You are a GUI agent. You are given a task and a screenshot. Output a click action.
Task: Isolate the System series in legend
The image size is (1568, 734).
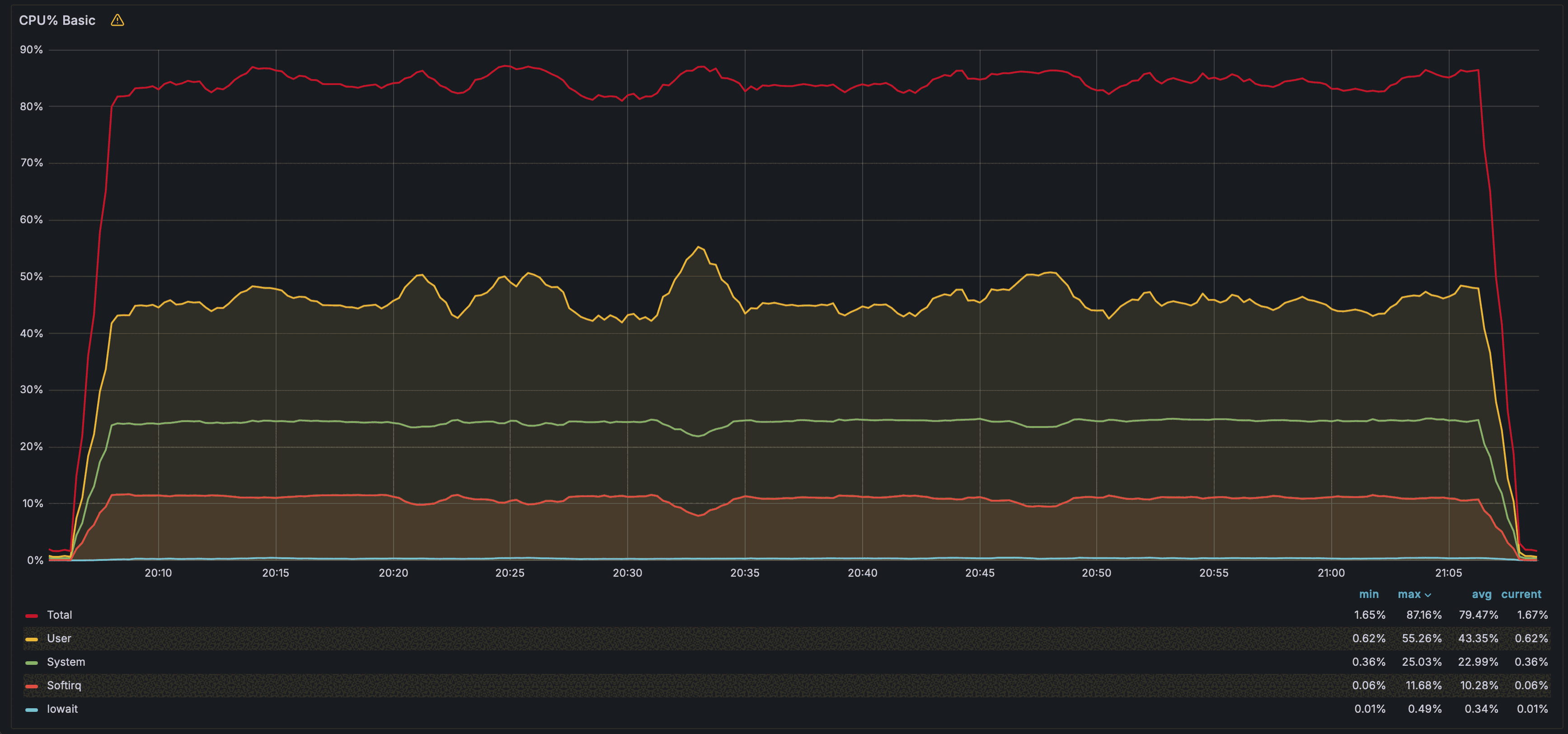coord(66,662)
